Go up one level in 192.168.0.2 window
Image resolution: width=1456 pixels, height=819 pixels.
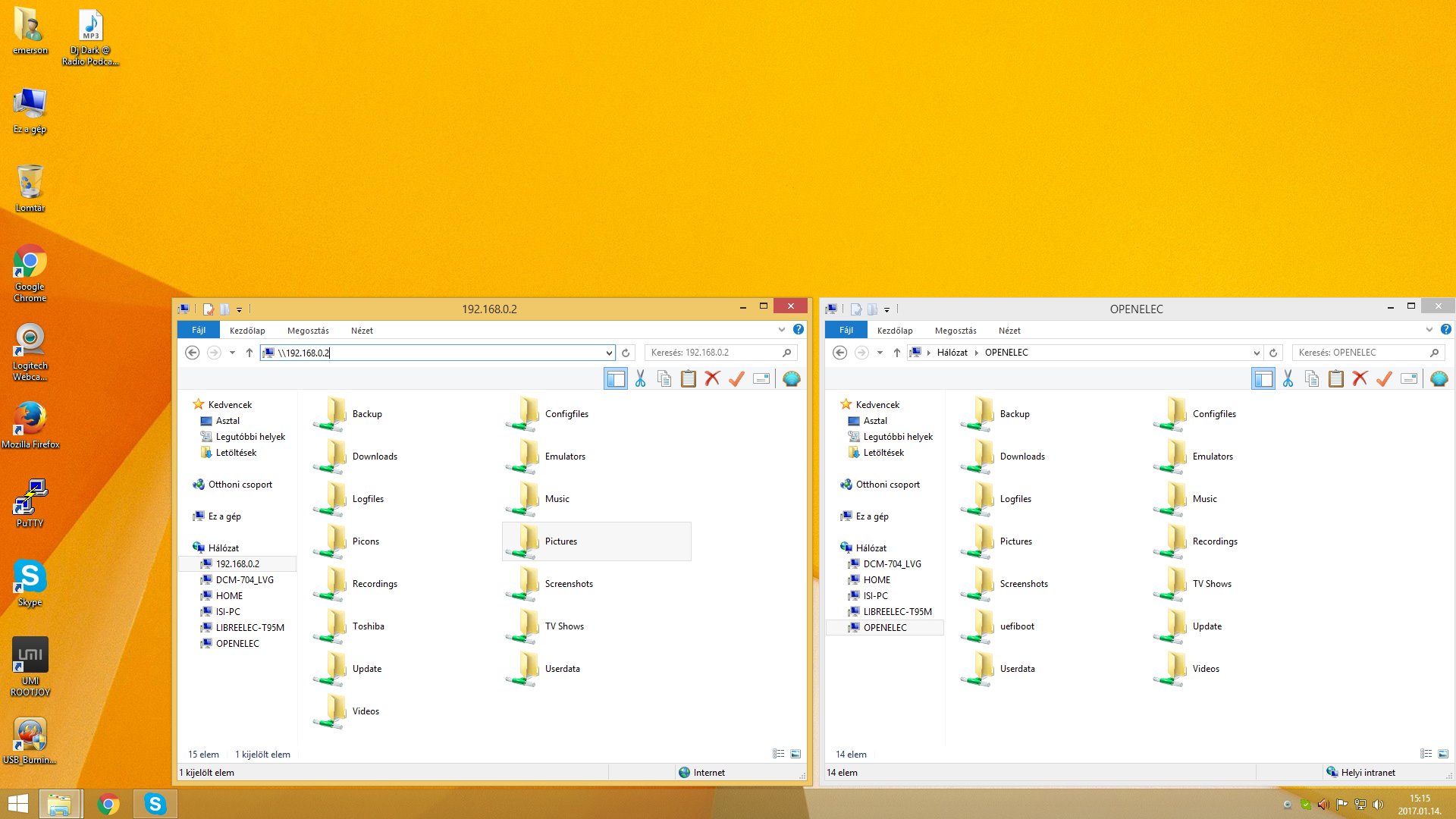tap(249, 353)
